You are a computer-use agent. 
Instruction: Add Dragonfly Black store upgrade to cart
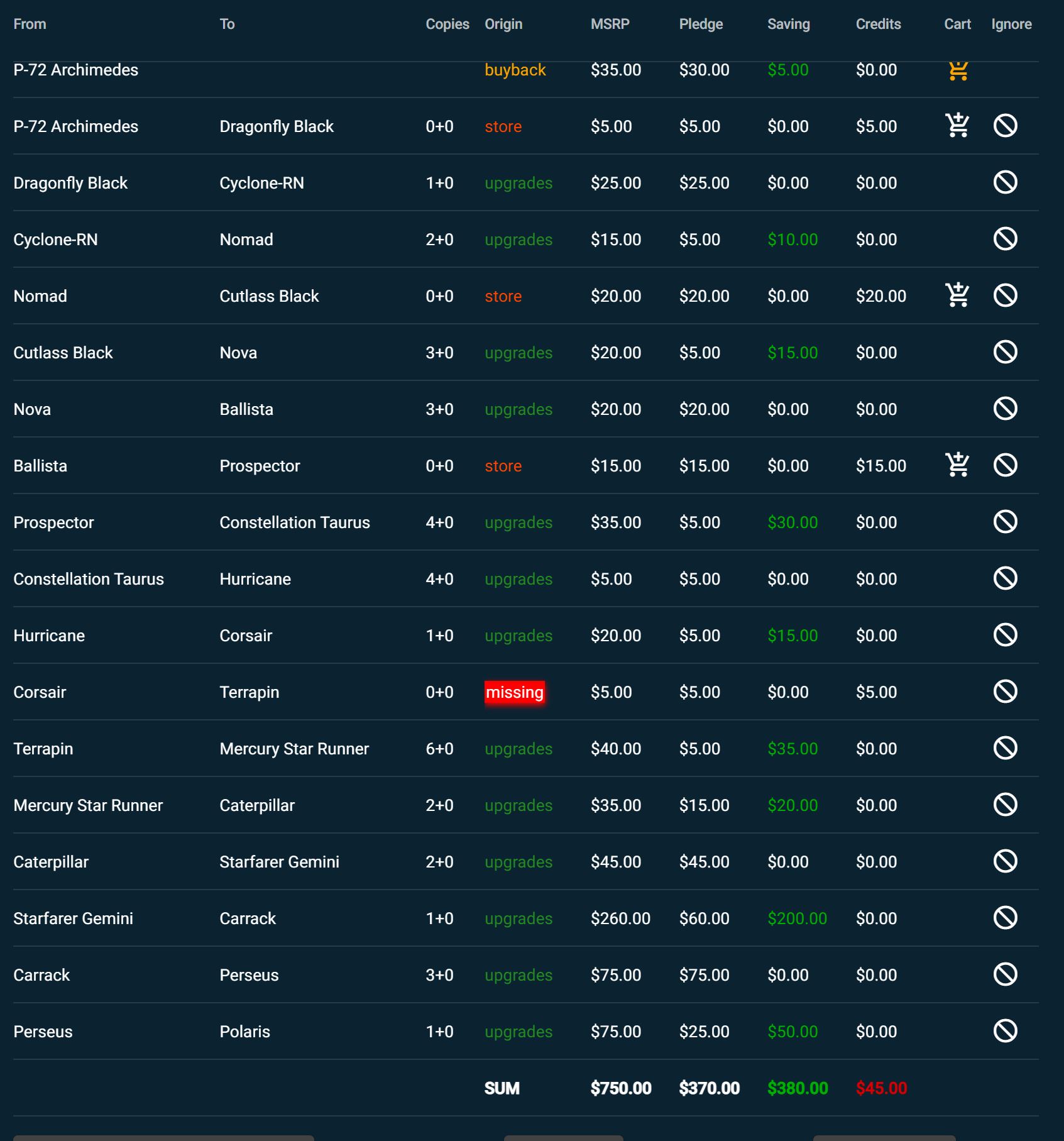(958, 126)
